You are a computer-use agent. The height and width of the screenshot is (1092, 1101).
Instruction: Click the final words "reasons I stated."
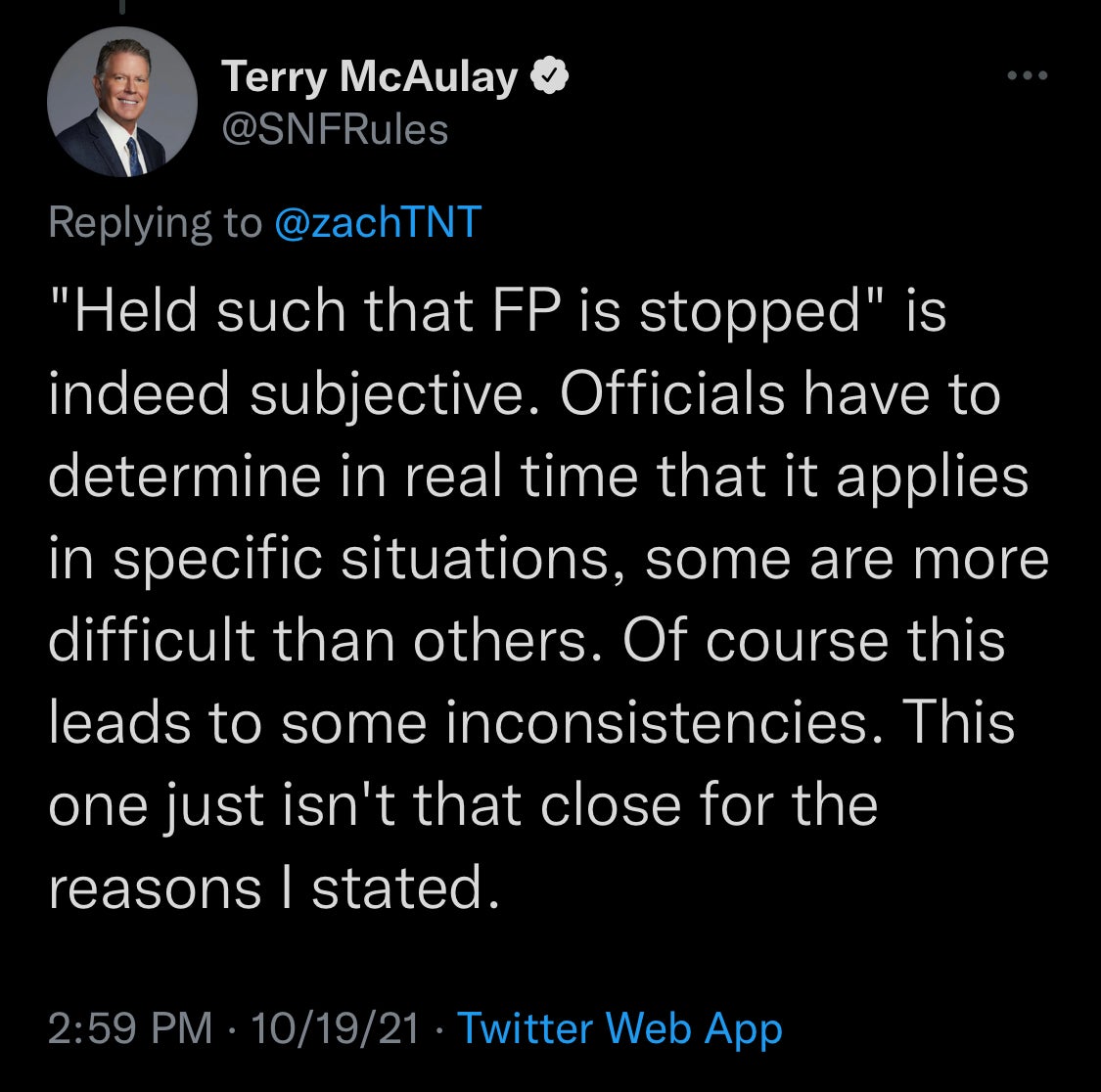(266, 887)
